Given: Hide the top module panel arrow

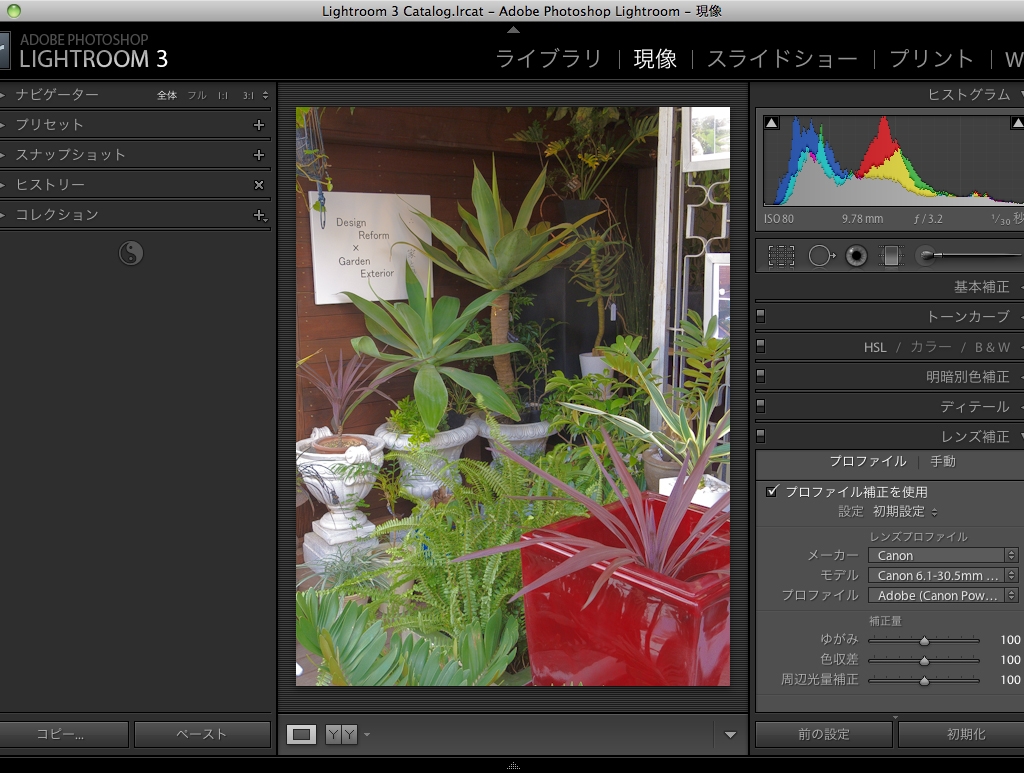Looking at the screenshot, I should tap(513, 30).
